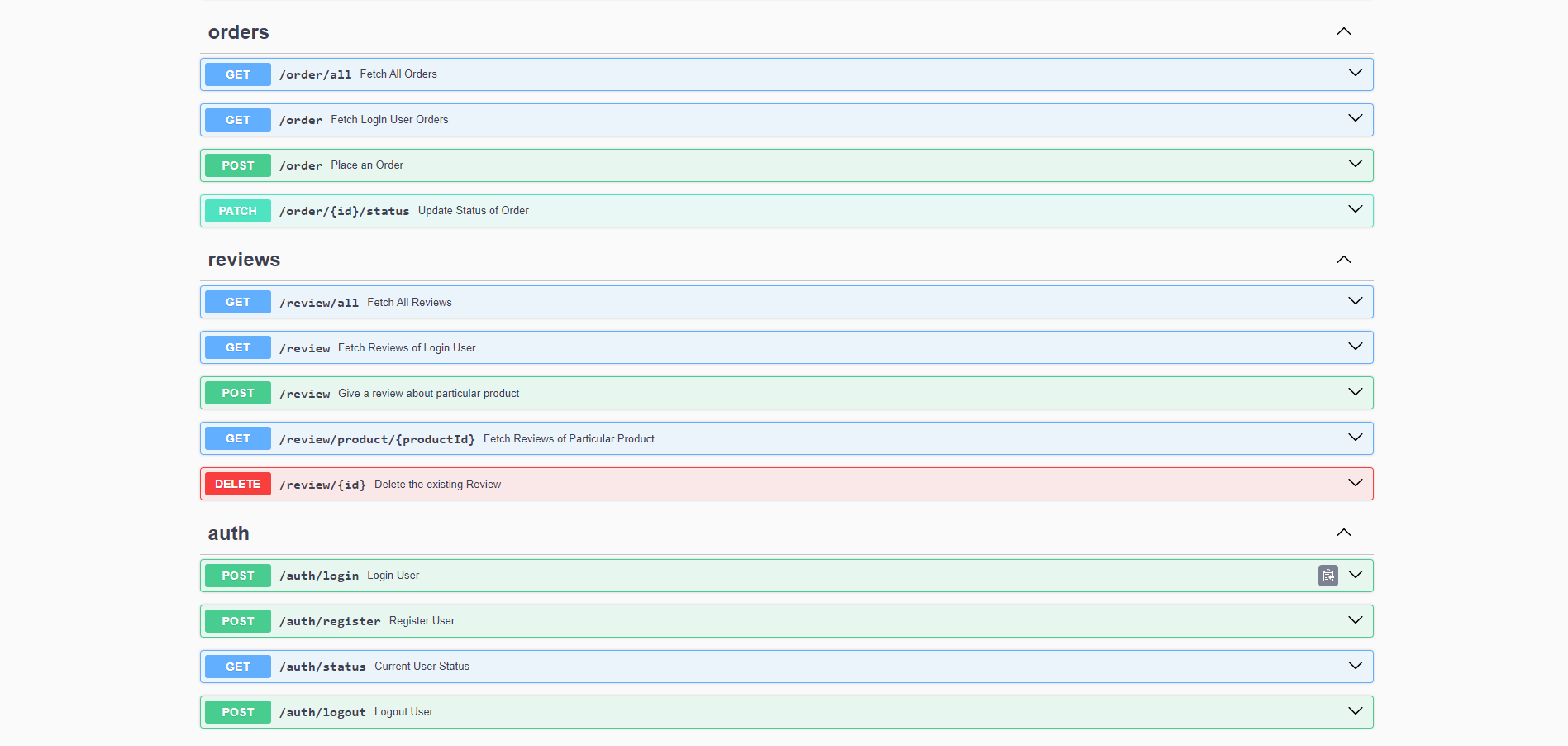
Task: Expand the Place an Order chevron
Action: click(x=1356, y=164)
